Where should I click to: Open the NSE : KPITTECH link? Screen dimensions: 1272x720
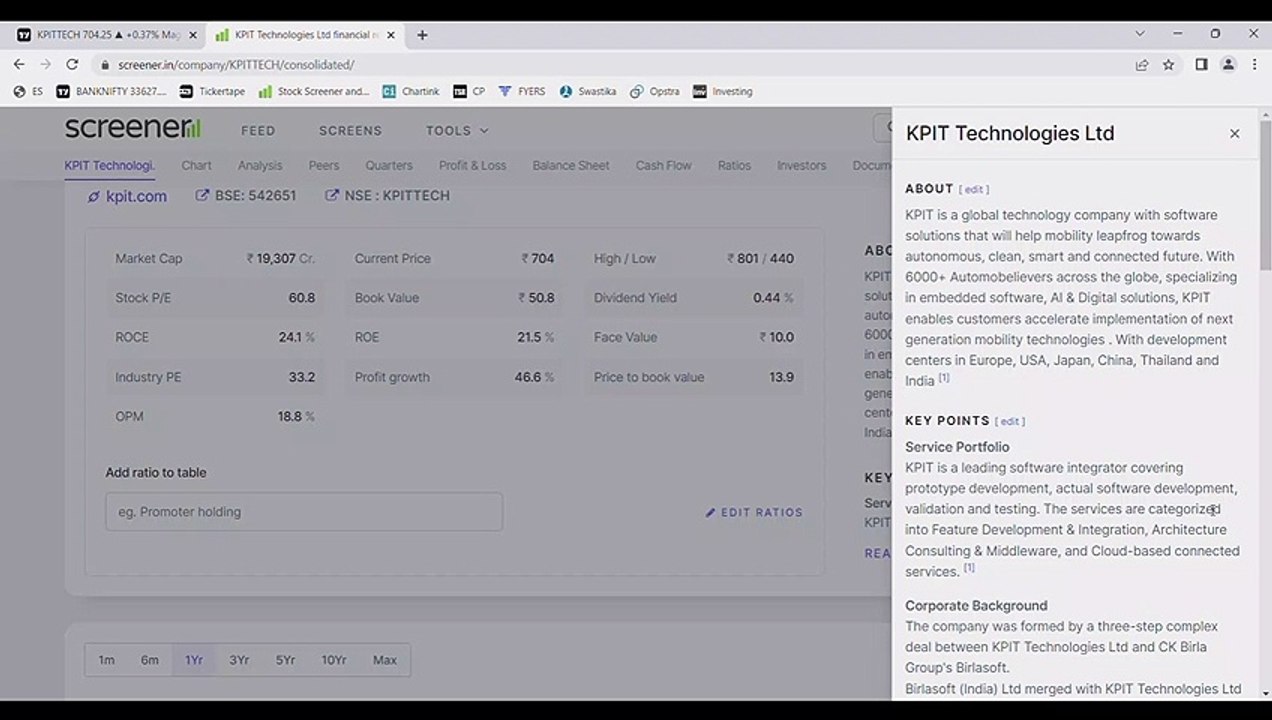[x=388, y=196]
